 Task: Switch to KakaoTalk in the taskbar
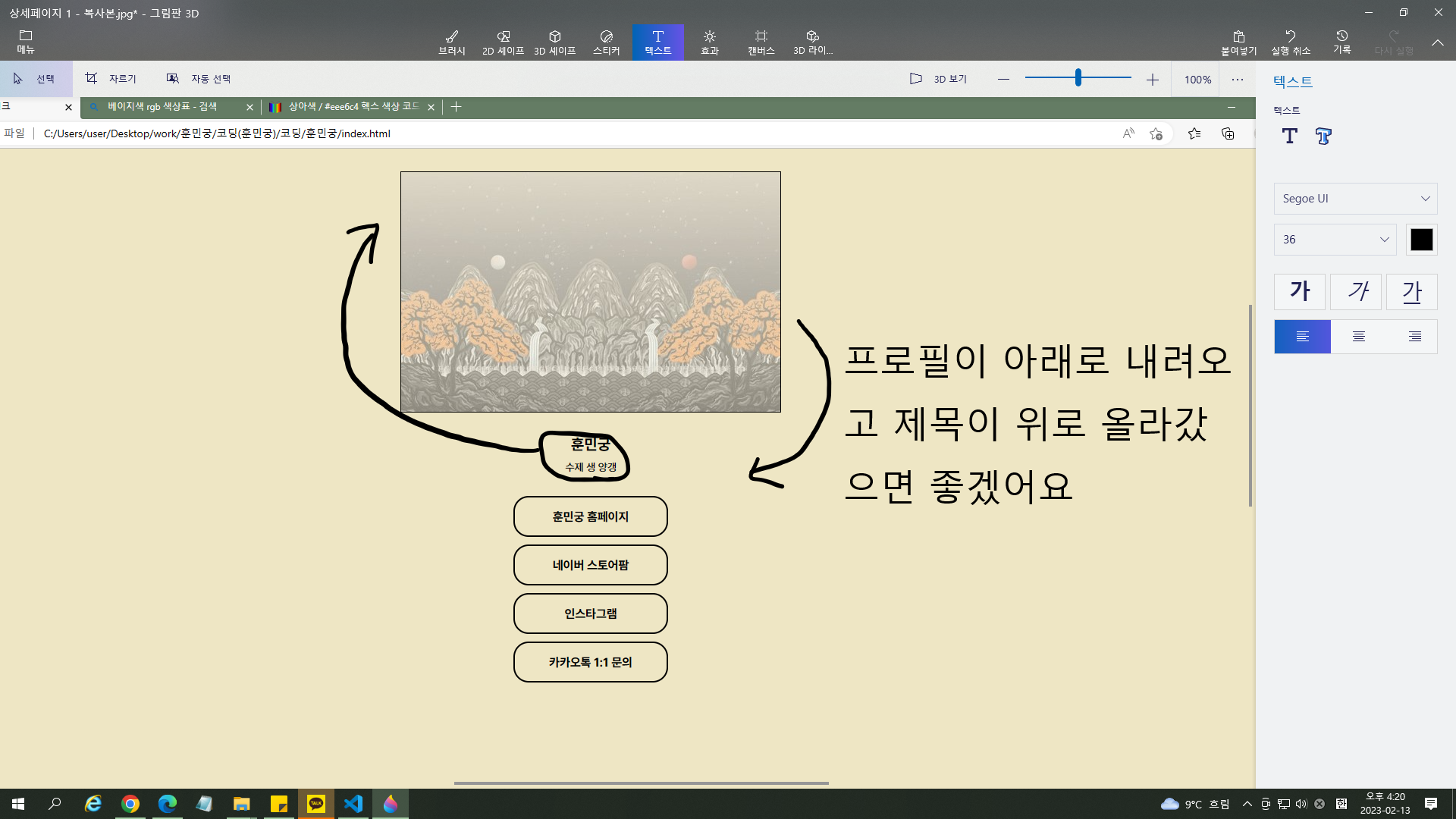pos(315,804)
